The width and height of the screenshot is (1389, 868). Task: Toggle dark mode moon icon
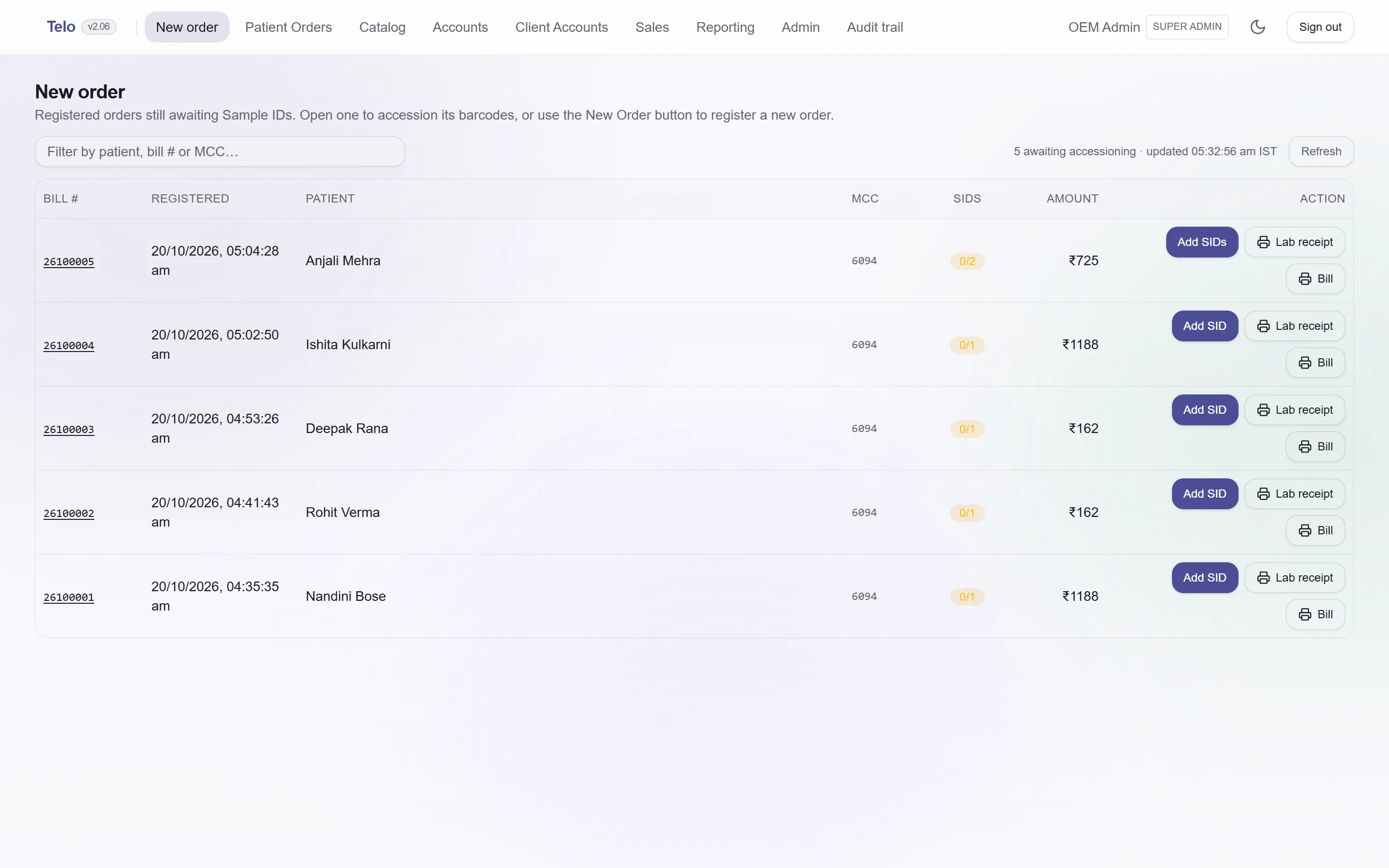pyautogui.click(x=1257, y=27)
